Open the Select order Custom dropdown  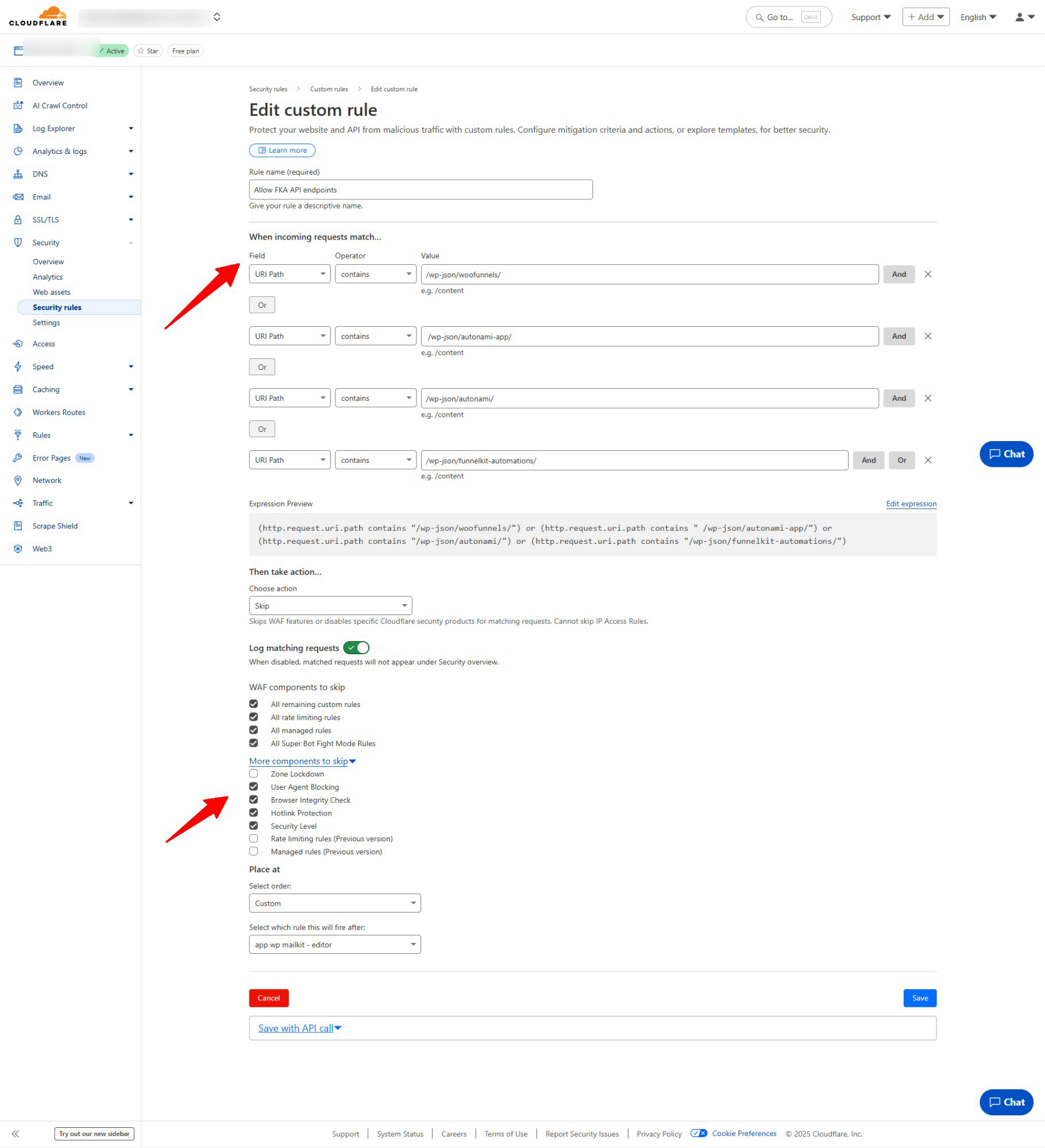334,903
